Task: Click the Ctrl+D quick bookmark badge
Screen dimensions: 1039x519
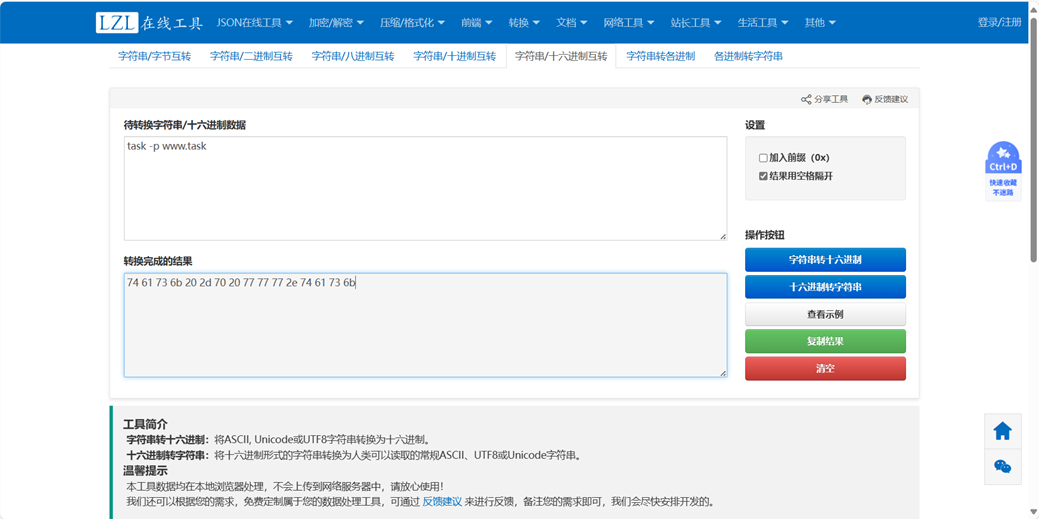Action: 1003,168
